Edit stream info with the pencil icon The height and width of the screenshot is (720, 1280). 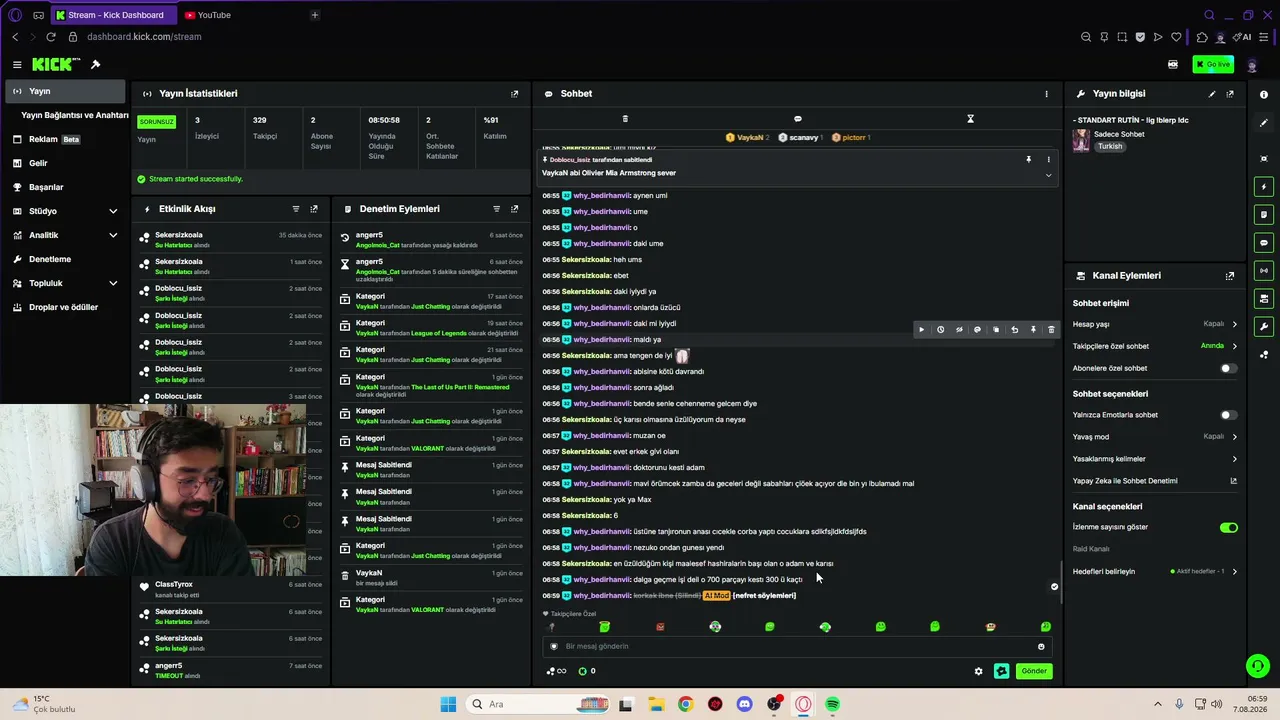click(1212, 94)
